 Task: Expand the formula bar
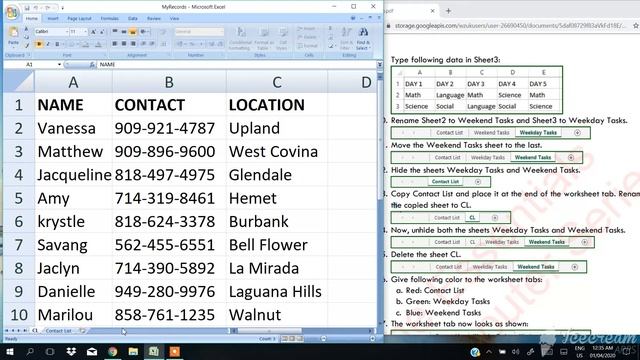point(380,64)
